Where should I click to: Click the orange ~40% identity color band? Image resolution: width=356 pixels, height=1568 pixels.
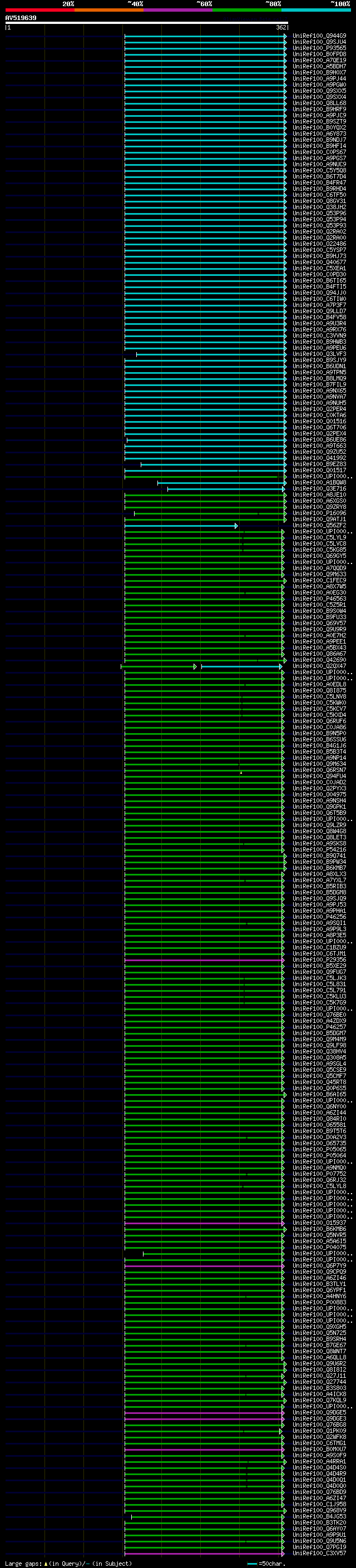109,10
